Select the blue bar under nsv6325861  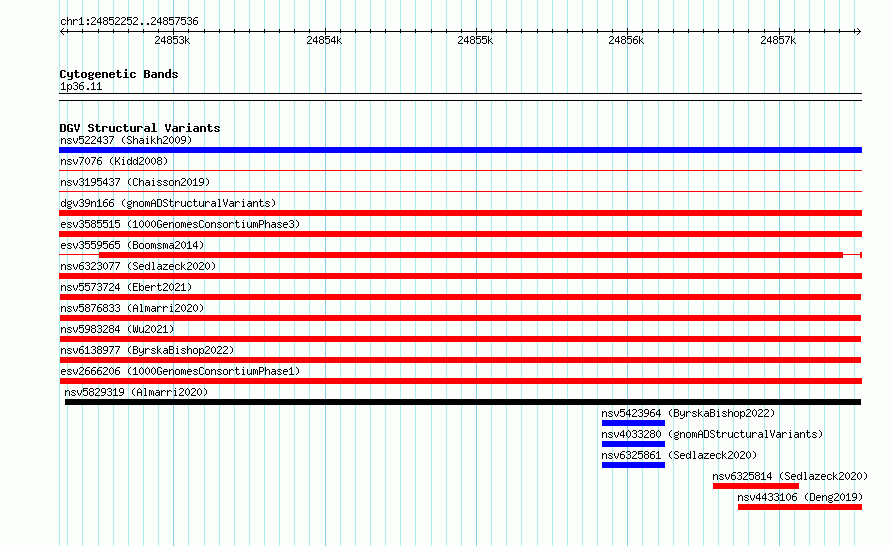pyautogui.click(x=633, y=465)
